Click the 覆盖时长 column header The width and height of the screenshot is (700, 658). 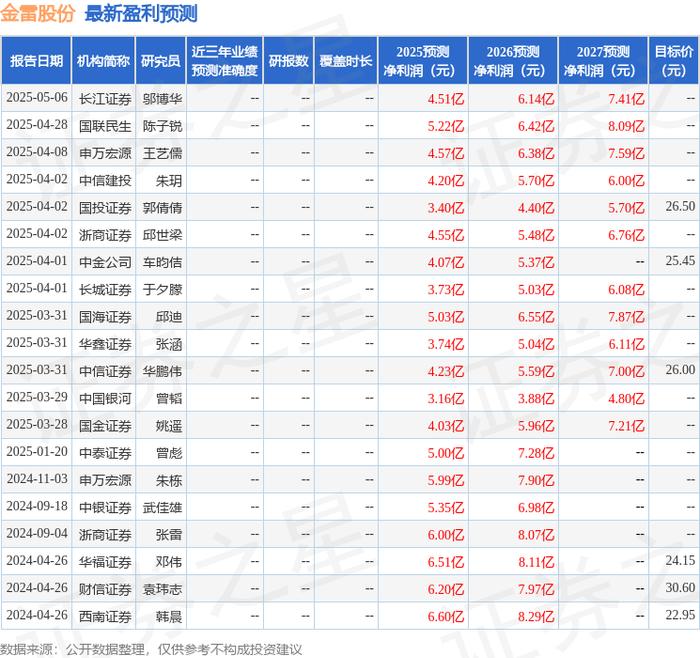point(346,61)
